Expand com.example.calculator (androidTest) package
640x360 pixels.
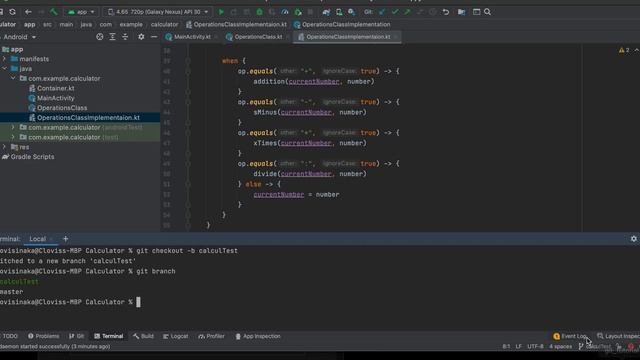pyautogui.click(x=13, y=127)
